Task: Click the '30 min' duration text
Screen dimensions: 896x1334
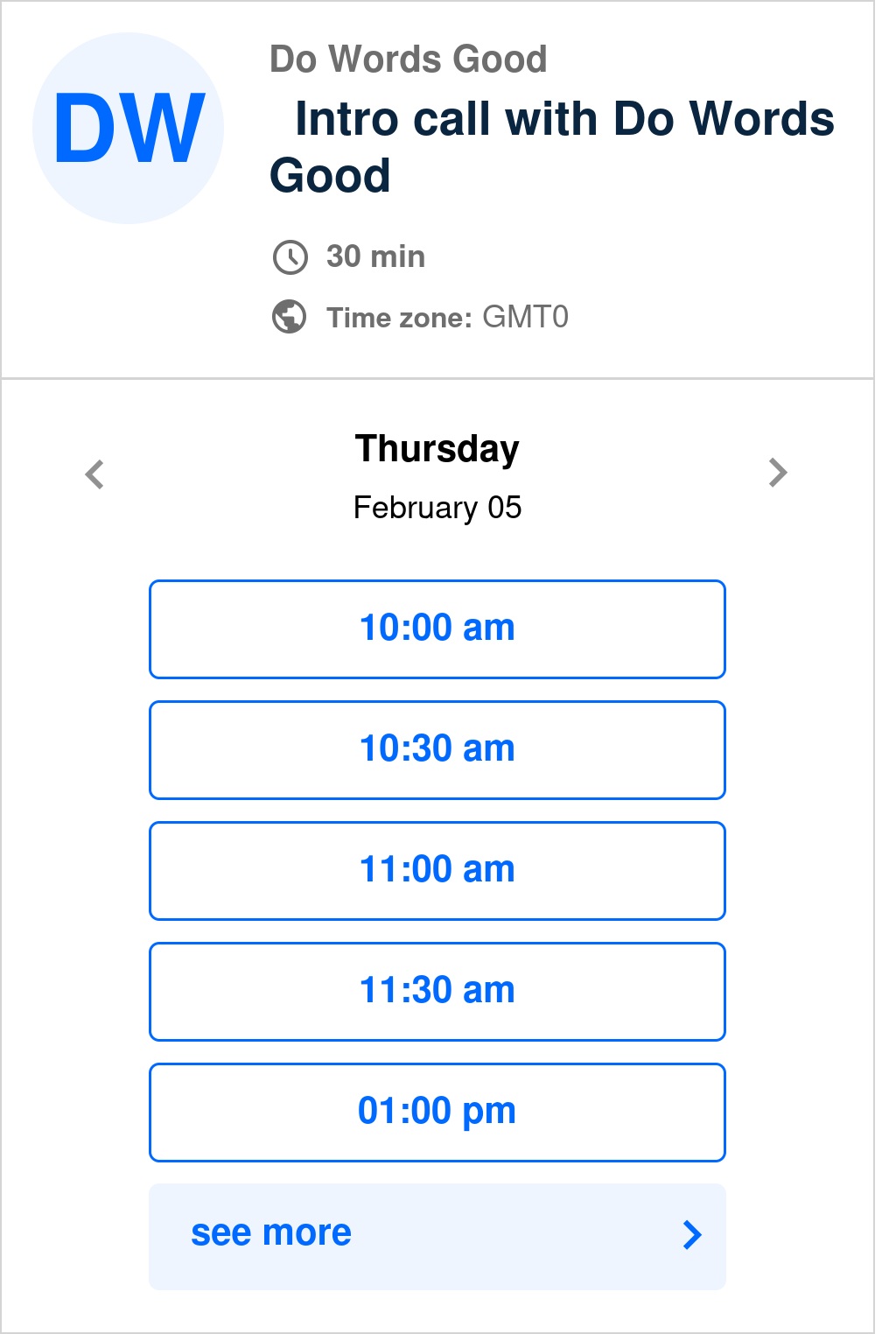Action: pyautogui.click(x=375, y=256)
